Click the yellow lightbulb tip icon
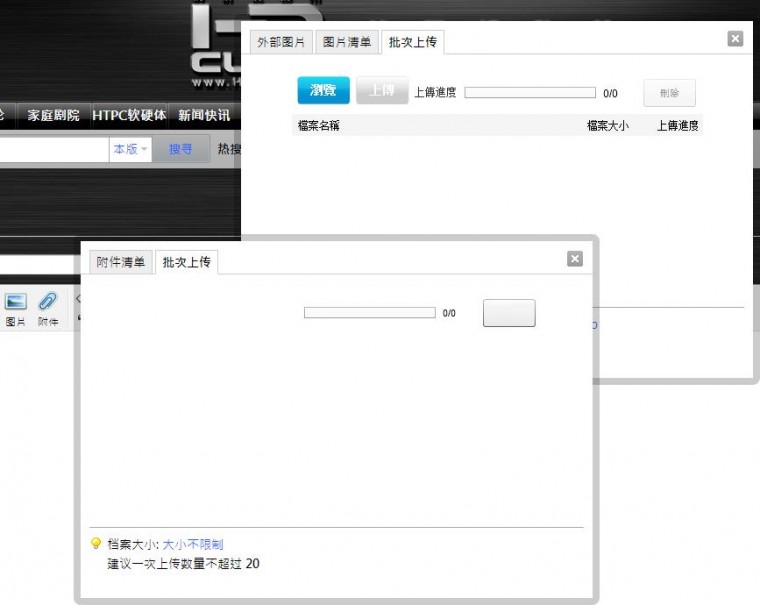Screen dimensions: 760x605 click(x=96, y=543)
